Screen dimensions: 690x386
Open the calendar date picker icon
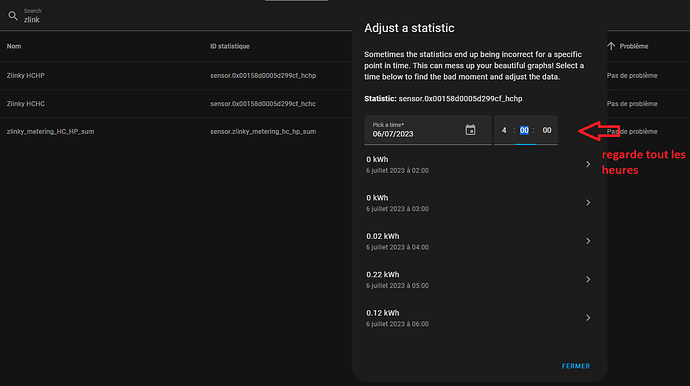click(470, 130)
